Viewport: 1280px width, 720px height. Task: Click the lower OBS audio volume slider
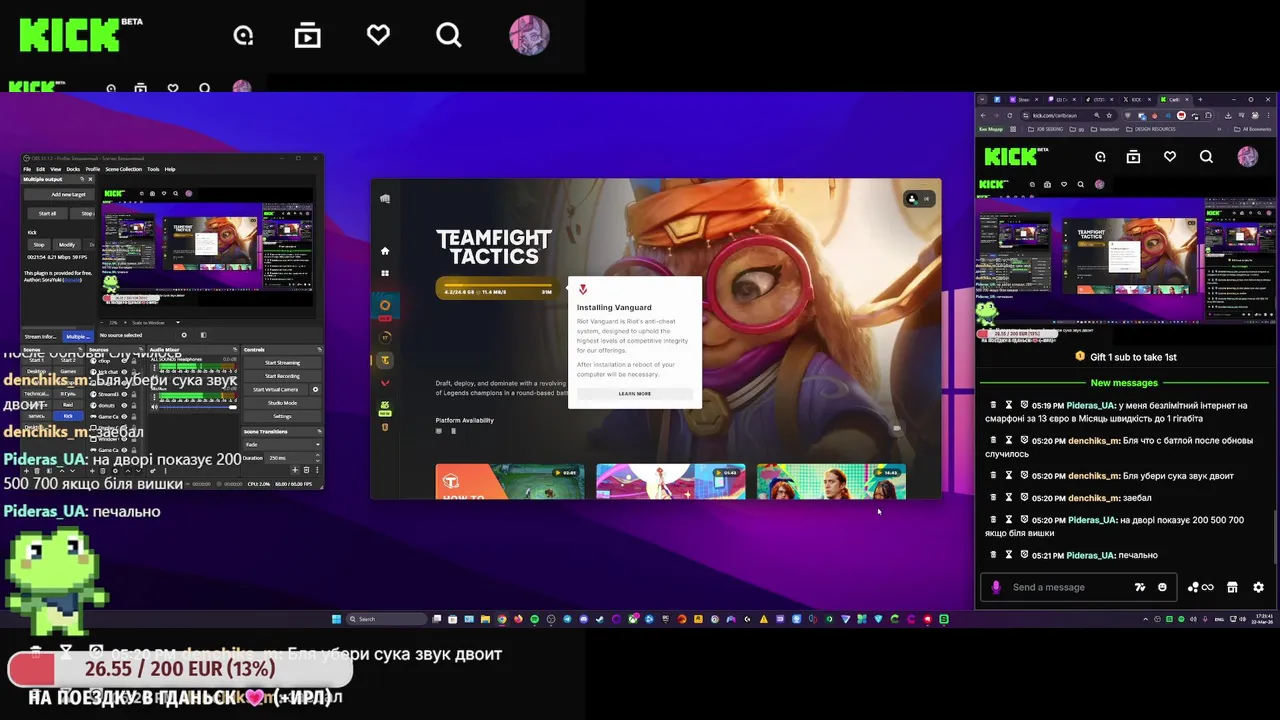(197, 407)
